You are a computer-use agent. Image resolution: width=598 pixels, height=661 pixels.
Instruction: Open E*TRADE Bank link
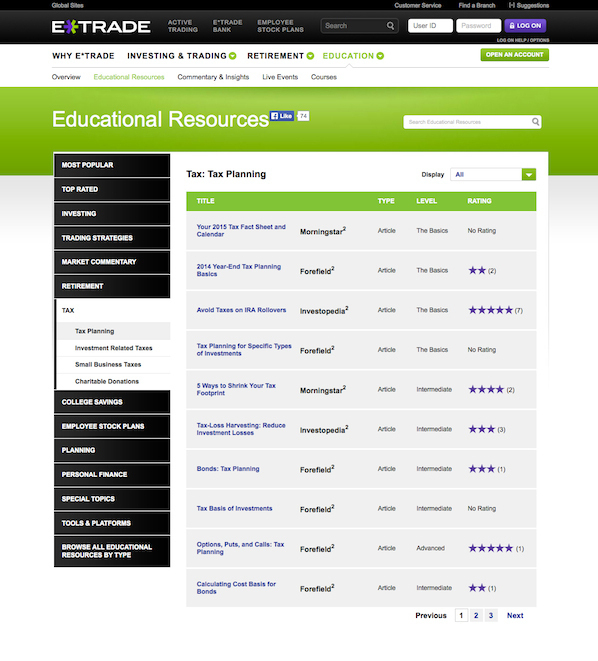[x=228, y=26]
